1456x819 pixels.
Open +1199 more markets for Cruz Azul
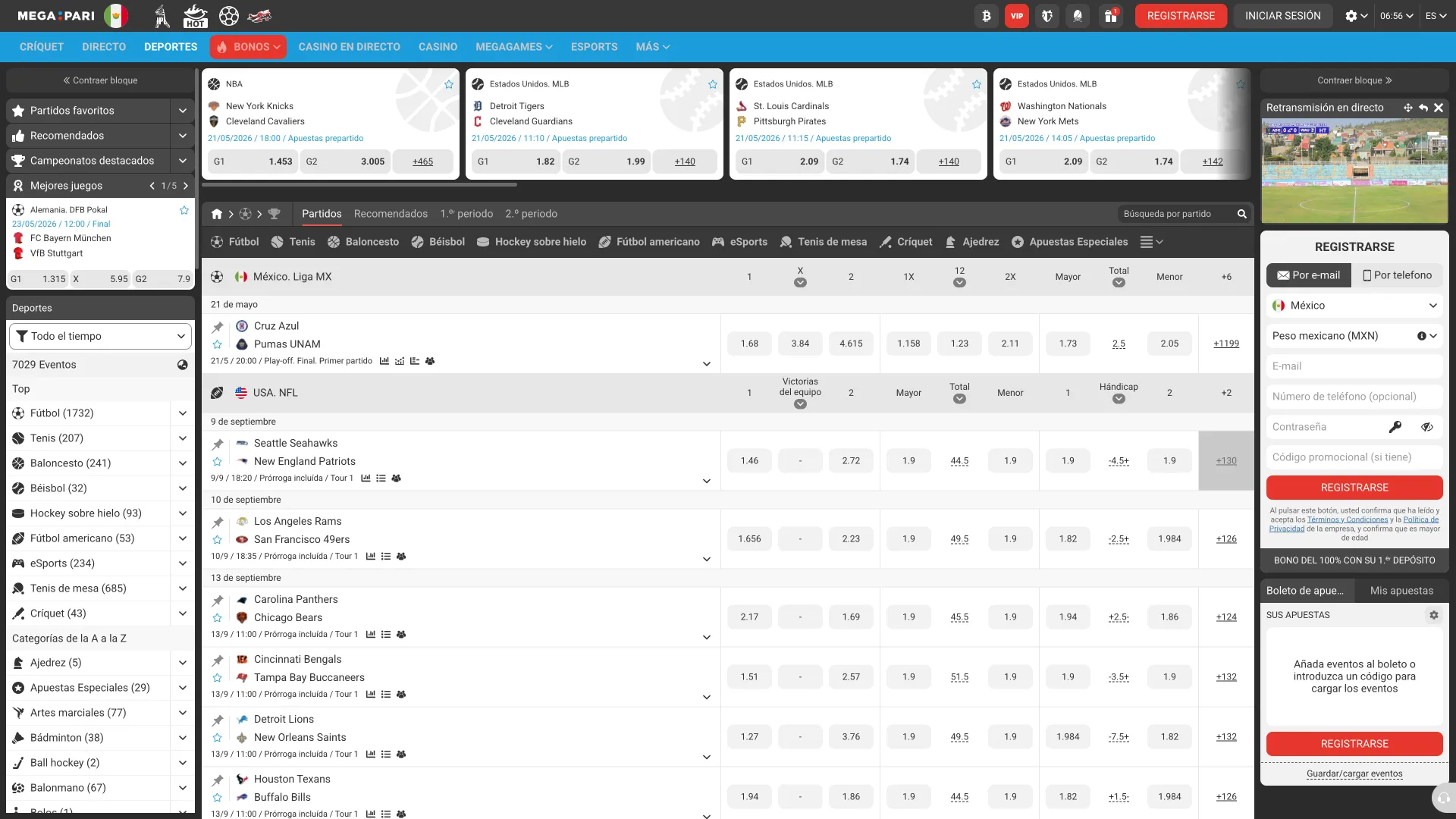click(1226, 344)
